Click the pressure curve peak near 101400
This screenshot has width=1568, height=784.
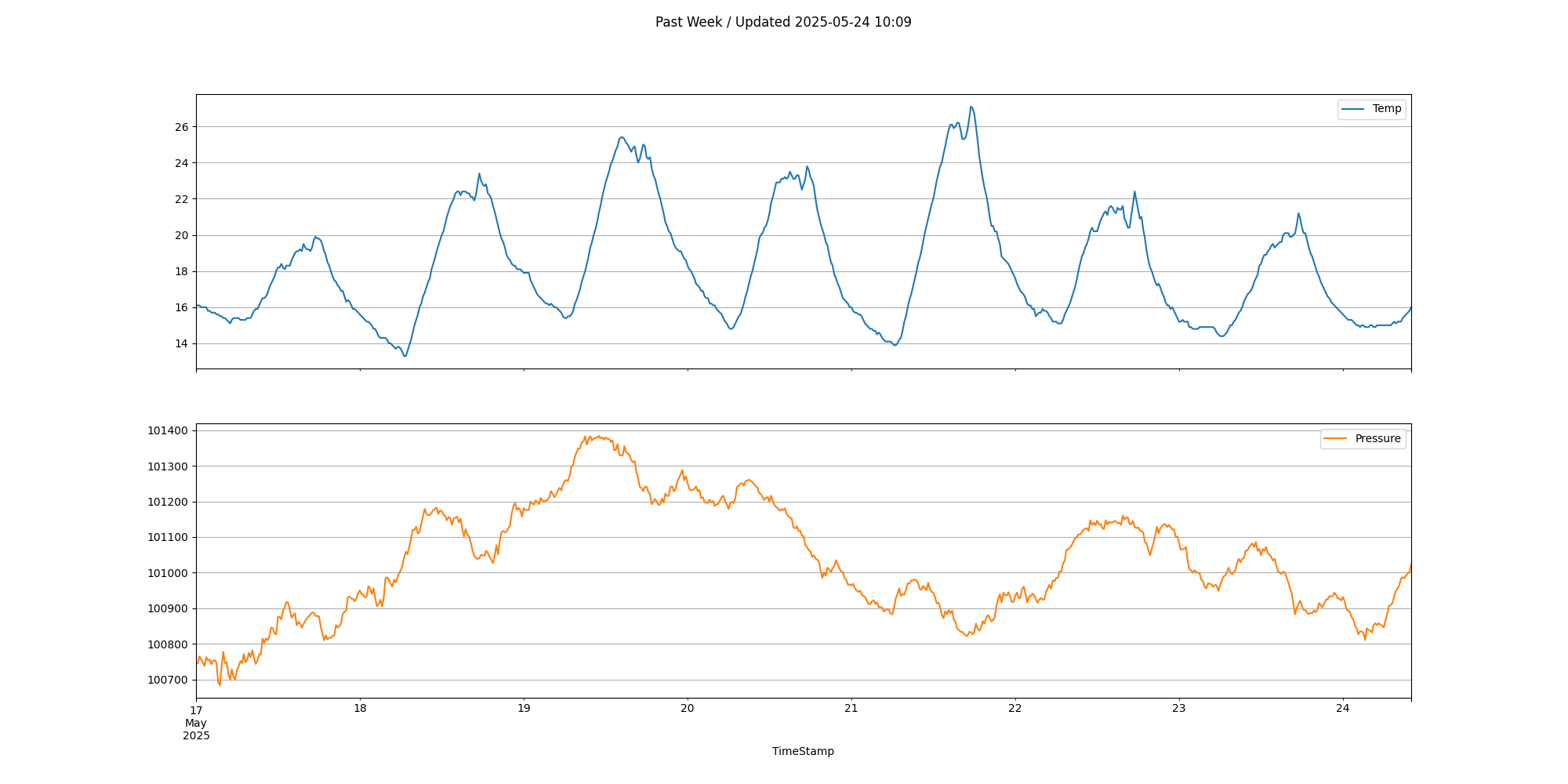click(599, 437)
